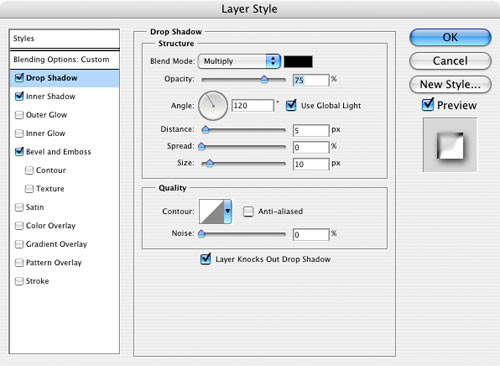The image size is (500, 366).
Task: Click the Opacity slider handle
Action: (264, 79)
